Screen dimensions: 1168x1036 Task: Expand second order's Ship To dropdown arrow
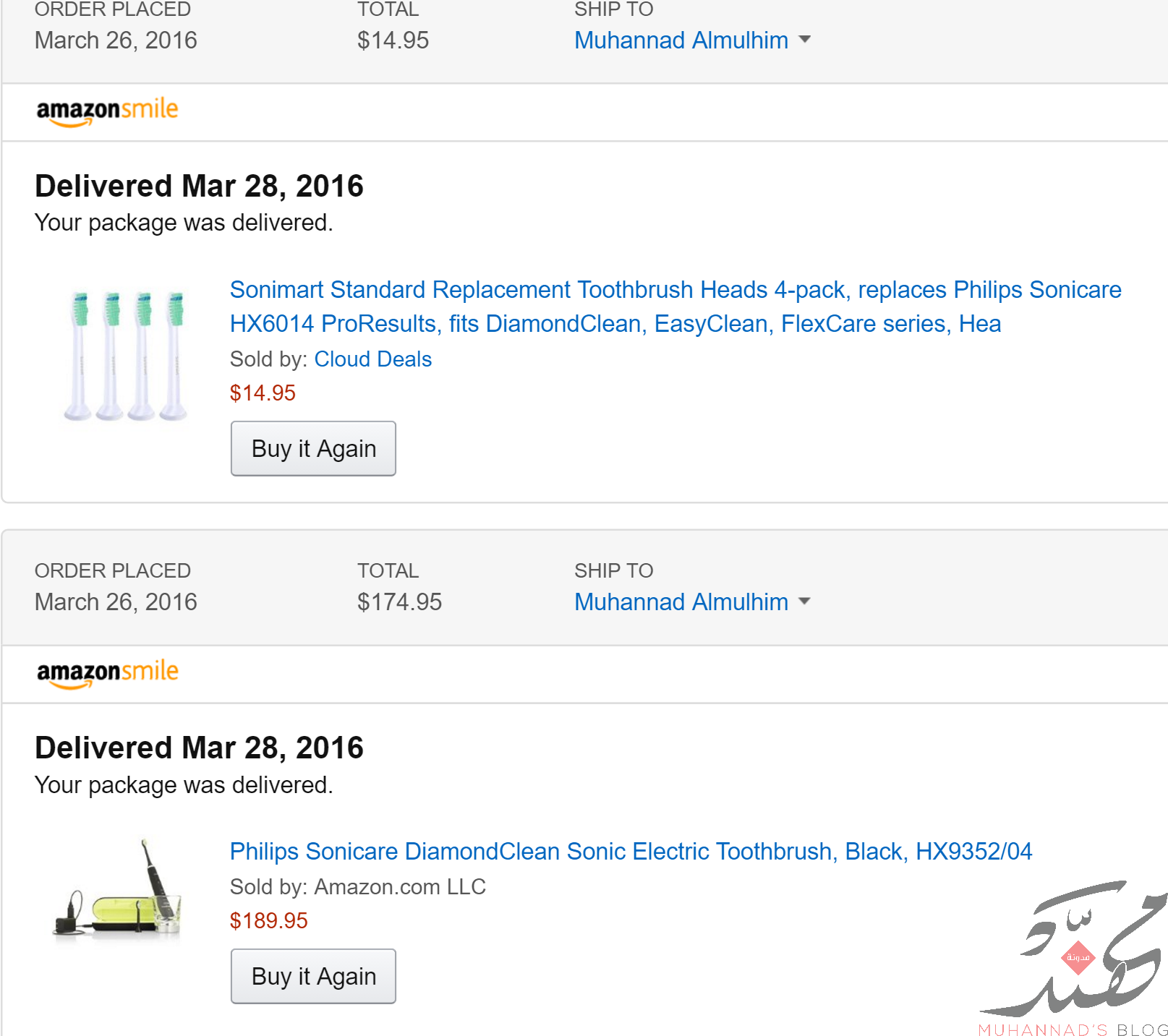click(804, 602)
